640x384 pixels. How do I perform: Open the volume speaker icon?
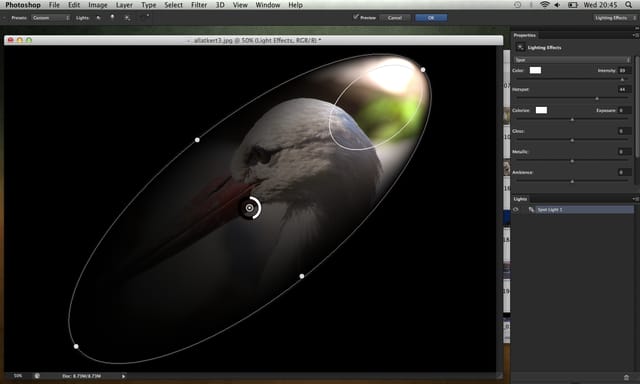pos(557,5)
